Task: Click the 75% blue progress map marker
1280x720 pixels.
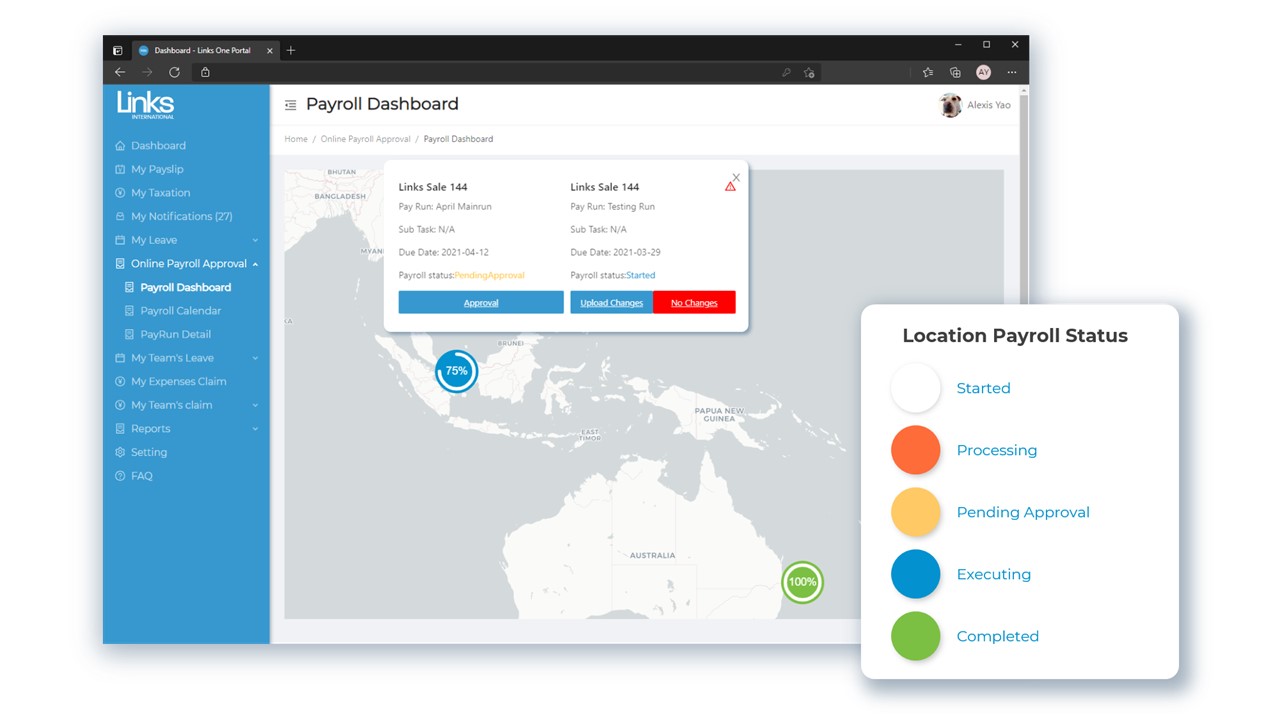Action: (456, 371)
